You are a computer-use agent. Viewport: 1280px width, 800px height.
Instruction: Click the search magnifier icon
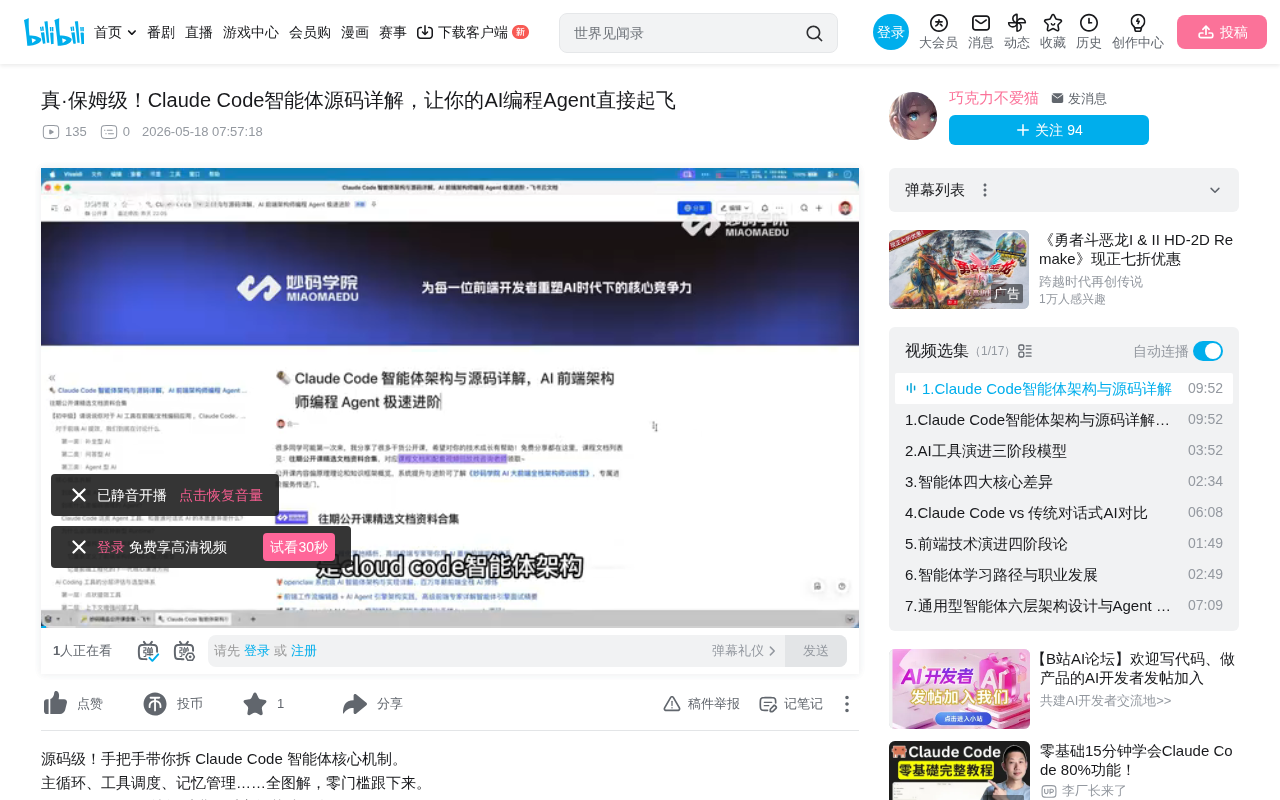point(814,33)
